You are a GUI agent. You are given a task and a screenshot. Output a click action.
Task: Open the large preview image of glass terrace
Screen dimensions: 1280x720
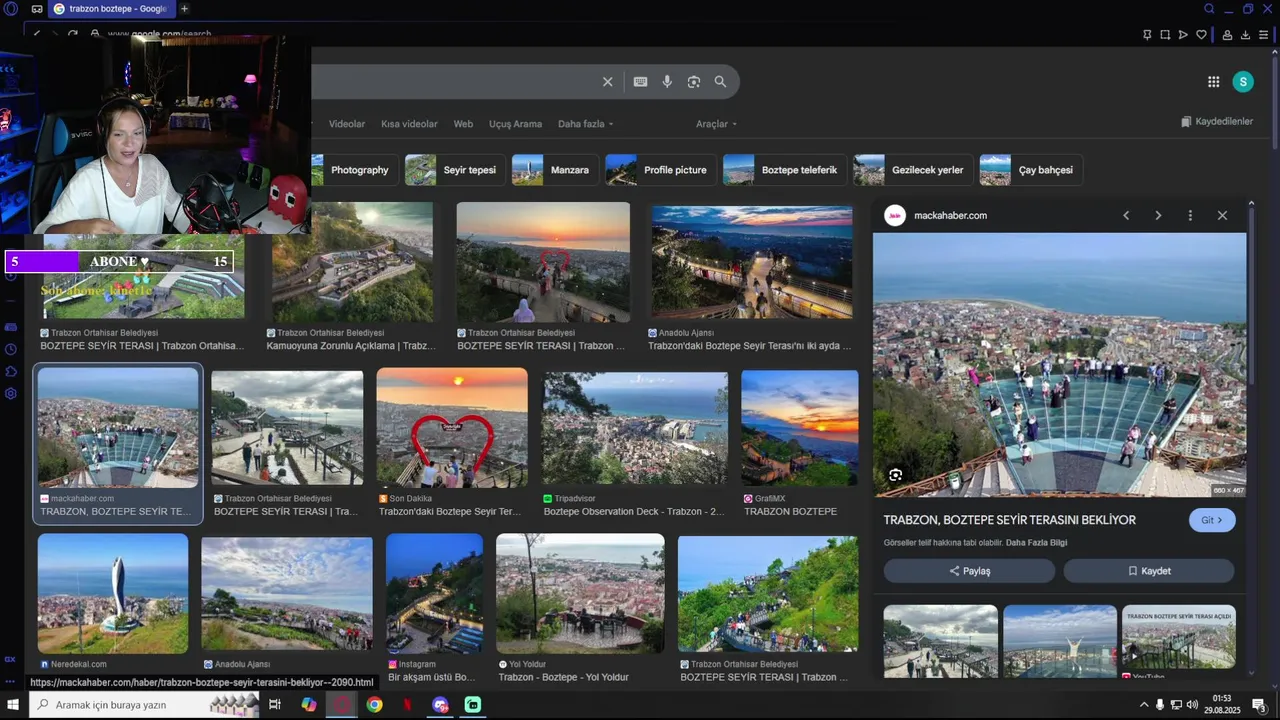coord(1059,365)
